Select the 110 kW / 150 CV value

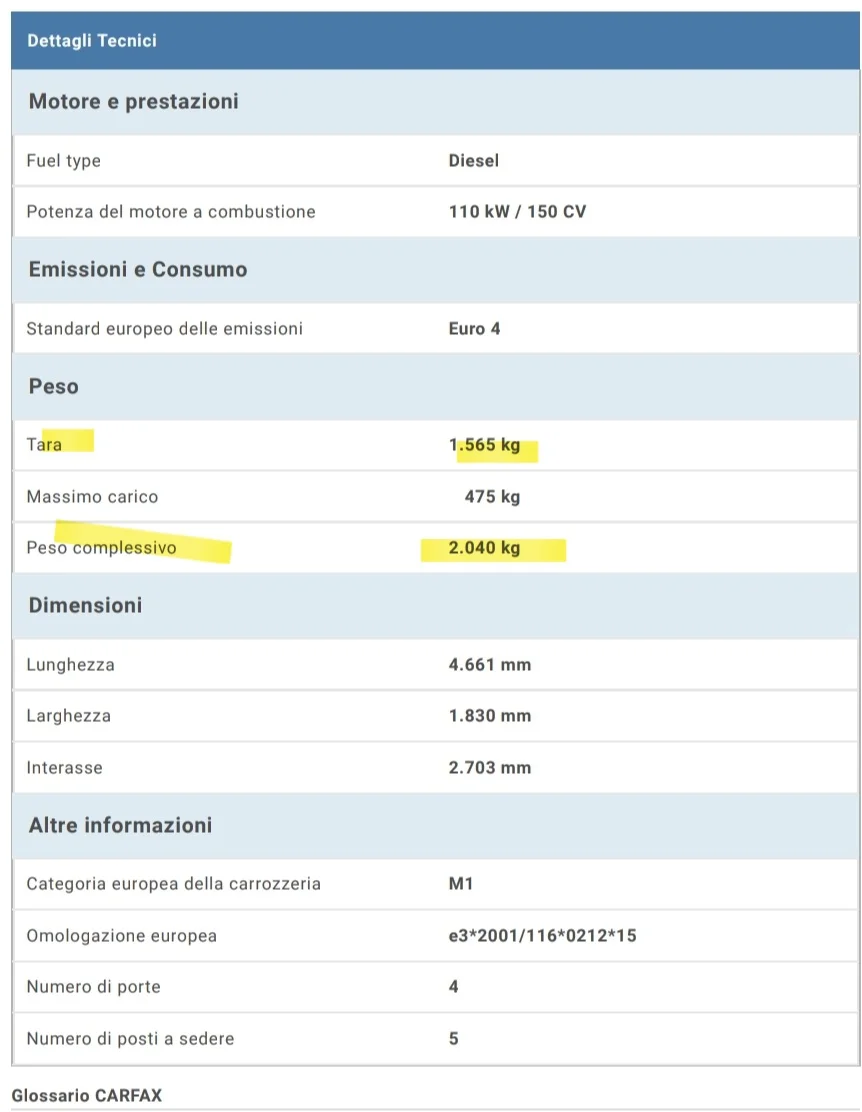pyautogui.click(x=517, y=212)
